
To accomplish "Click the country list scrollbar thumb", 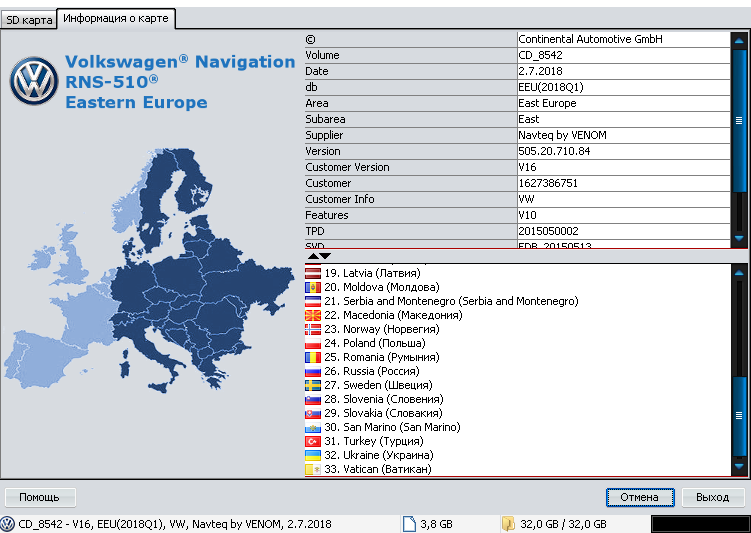I will click(739, 415).
